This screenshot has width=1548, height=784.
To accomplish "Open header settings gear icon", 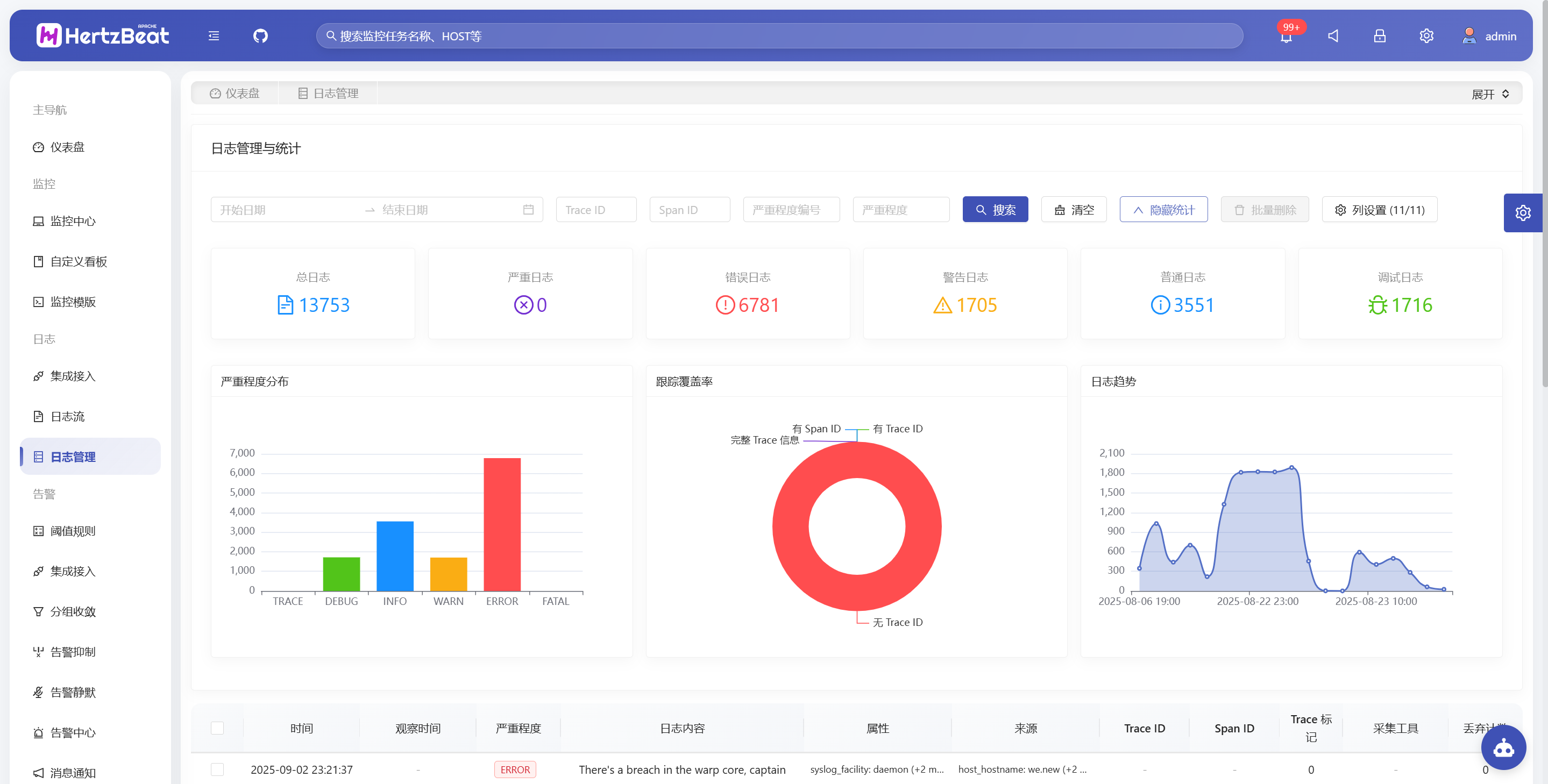I will 1426,36.
